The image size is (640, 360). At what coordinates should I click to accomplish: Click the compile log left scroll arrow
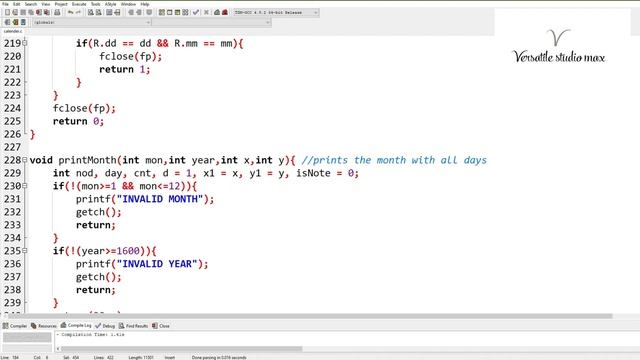[x=58, y=349]
